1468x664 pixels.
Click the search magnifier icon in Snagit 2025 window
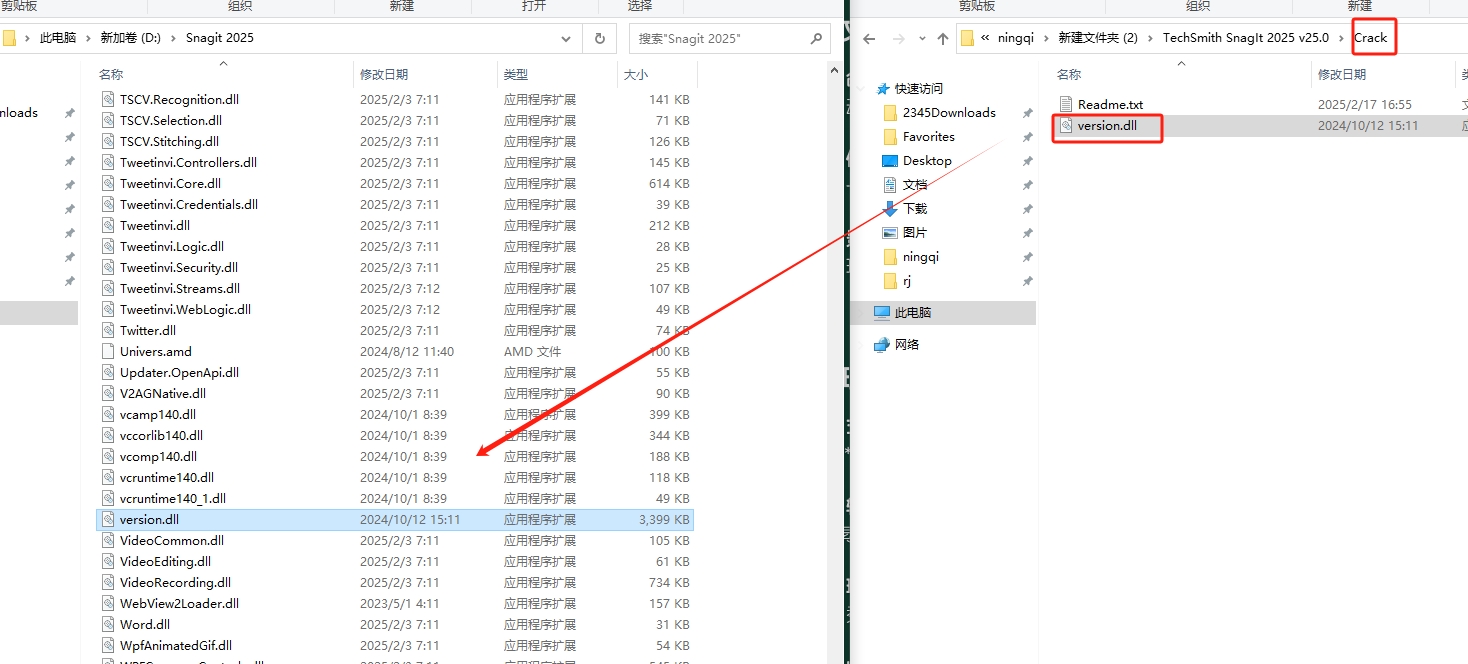(x=816, y=38)
